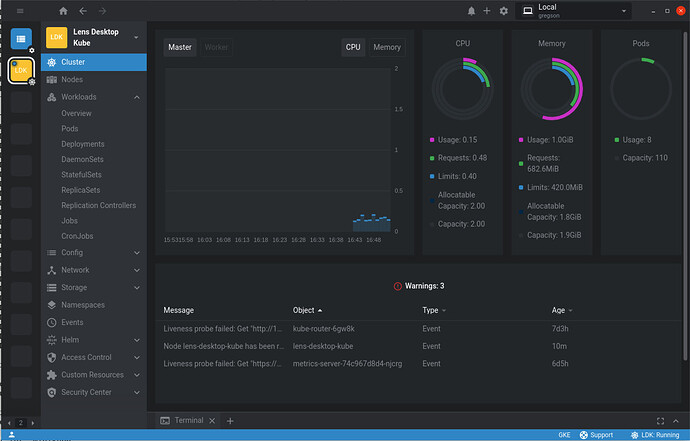
Task: Go back with the left arrow
Action: click(83, 11)
